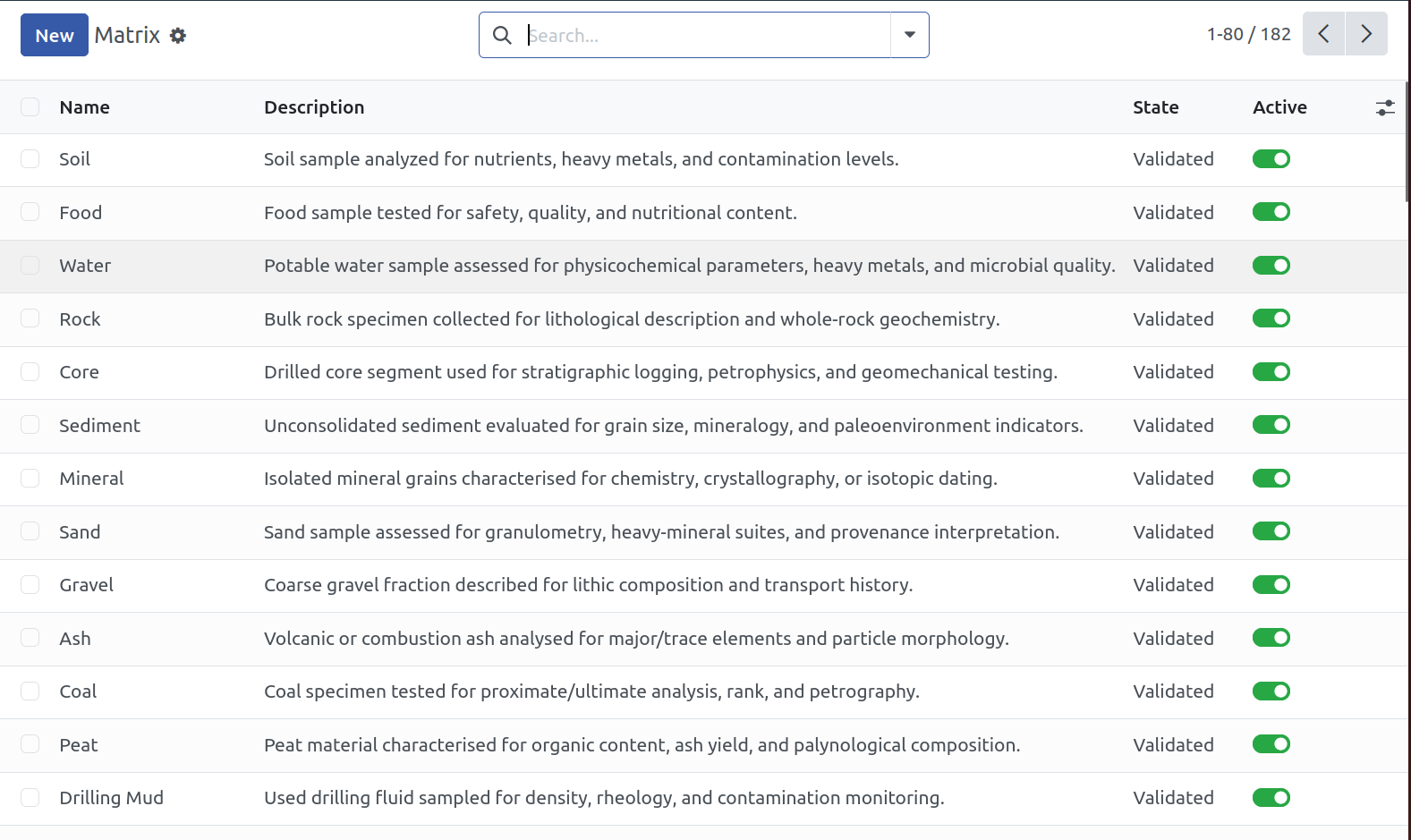Open the Sand matrix record
The height and width of the screenshot is (840, 1411).
click(x=80, y=532)
